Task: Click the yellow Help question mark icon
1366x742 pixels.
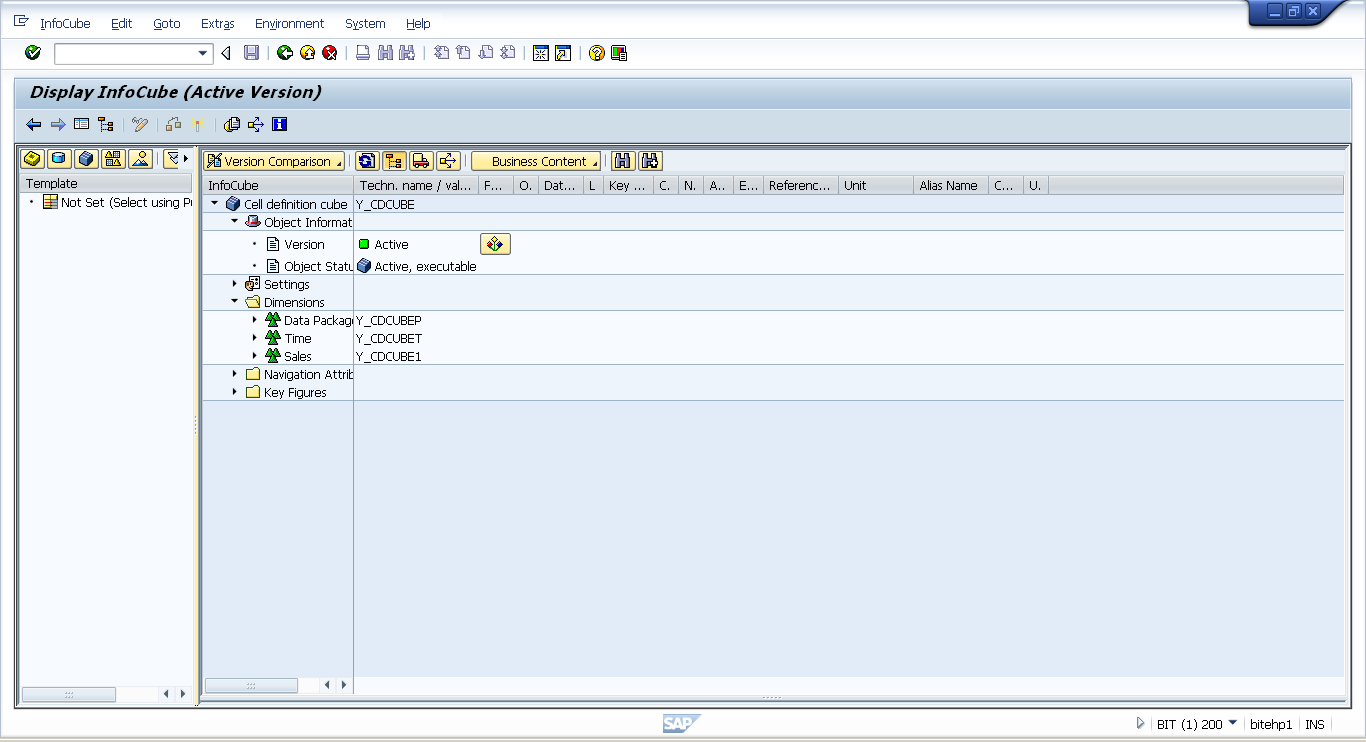Action: pyautogui.click(x=597, y=53)
